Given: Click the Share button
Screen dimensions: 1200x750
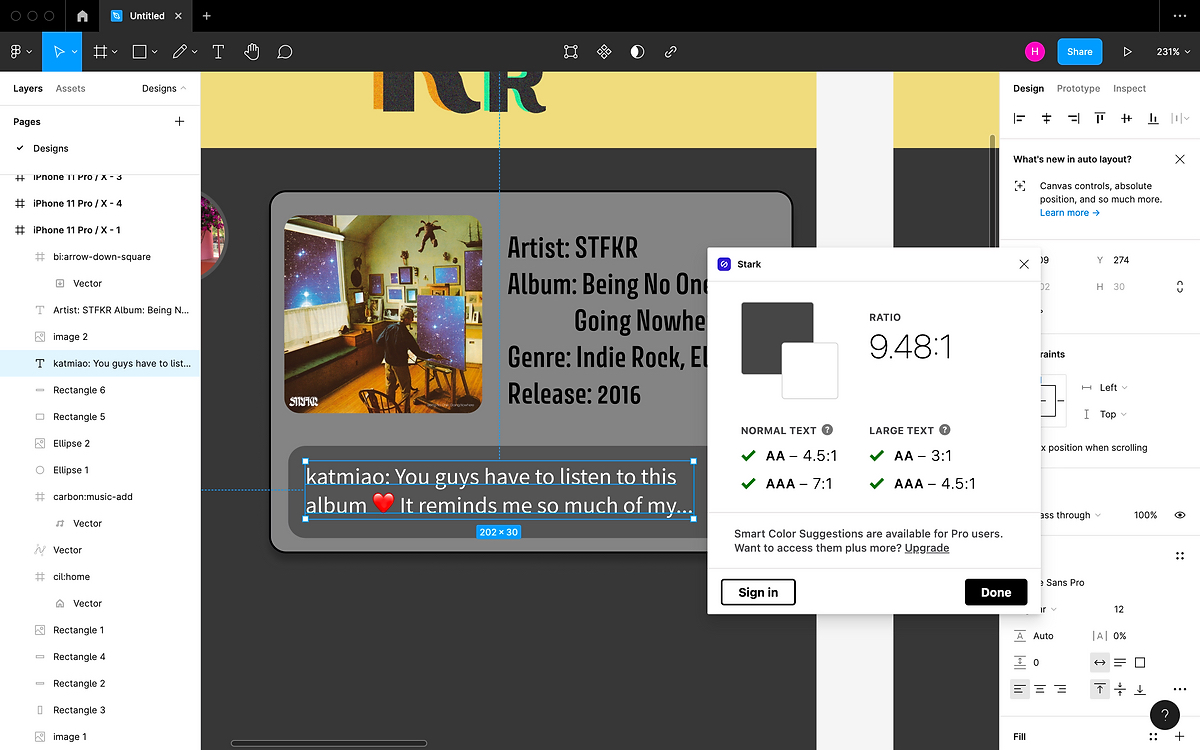Looking at the screenshot, I should 1080,52.
